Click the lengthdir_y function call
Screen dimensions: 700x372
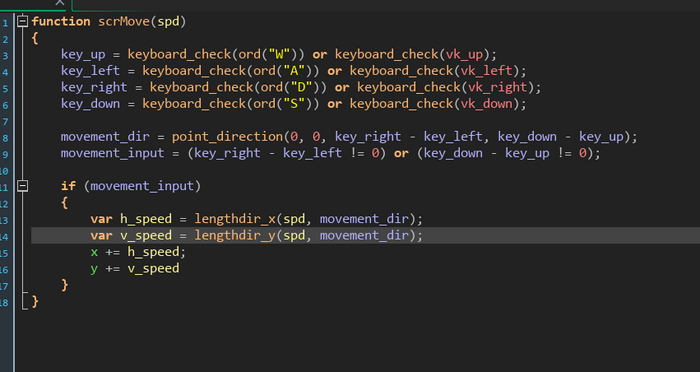(235, 235)
